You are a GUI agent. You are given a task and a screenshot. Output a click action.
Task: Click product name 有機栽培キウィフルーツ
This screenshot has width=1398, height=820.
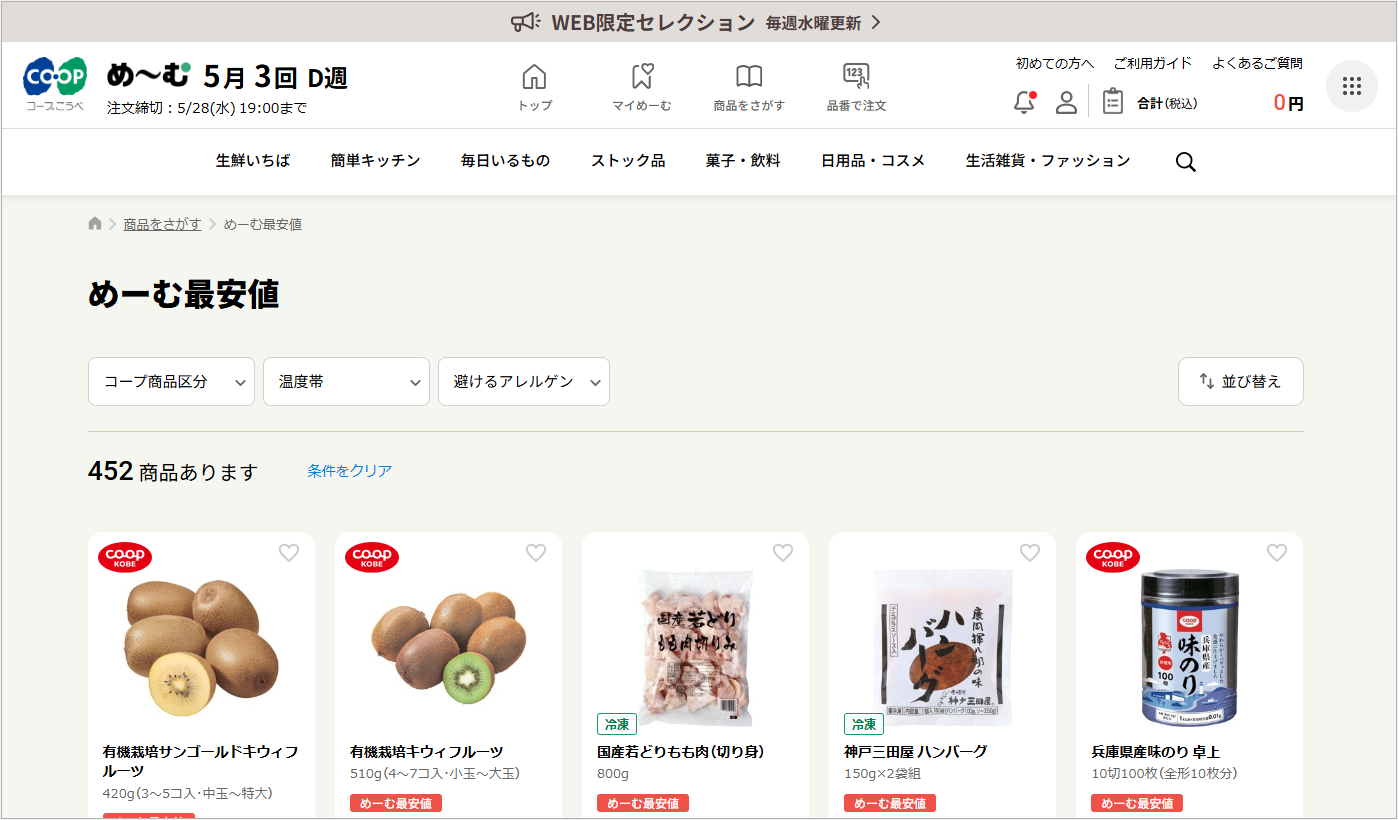tap(427, 752)
